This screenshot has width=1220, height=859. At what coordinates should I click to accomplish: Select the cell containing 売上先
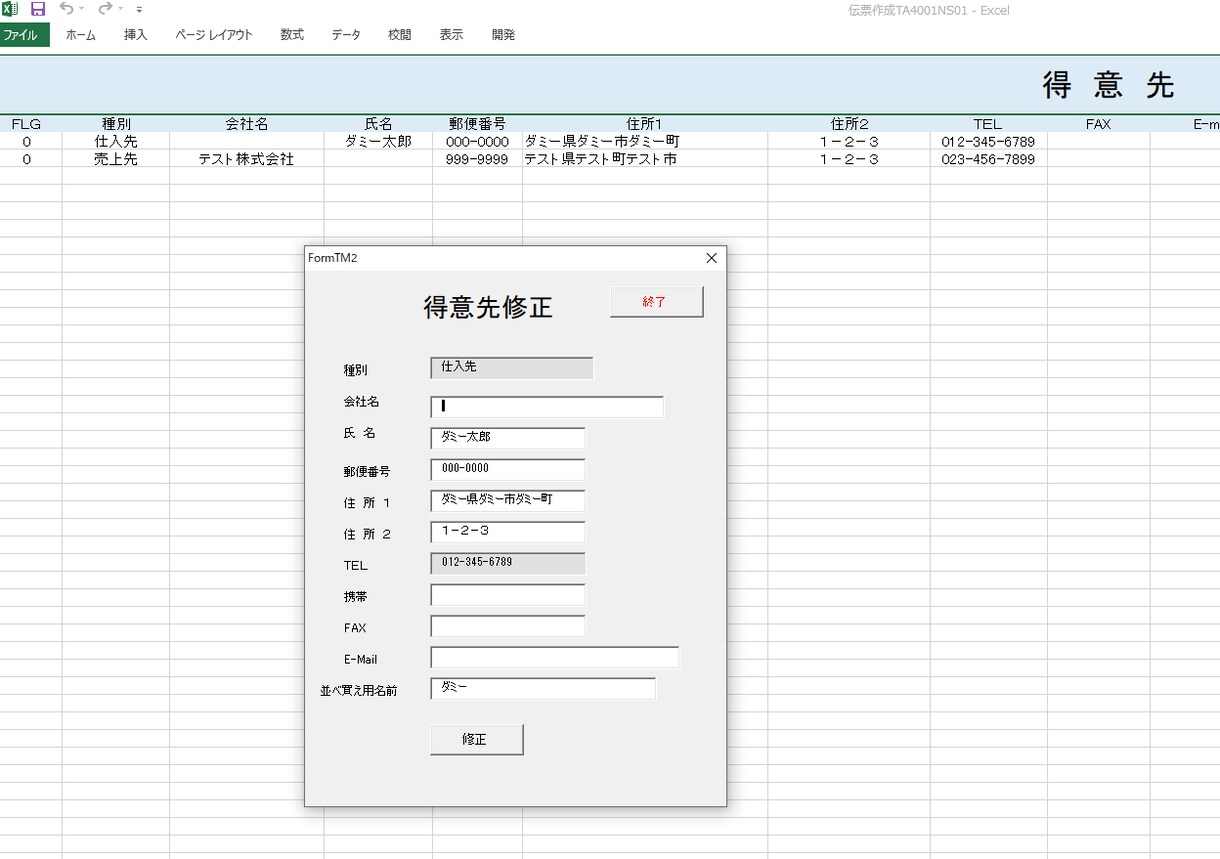click(116, 159)
